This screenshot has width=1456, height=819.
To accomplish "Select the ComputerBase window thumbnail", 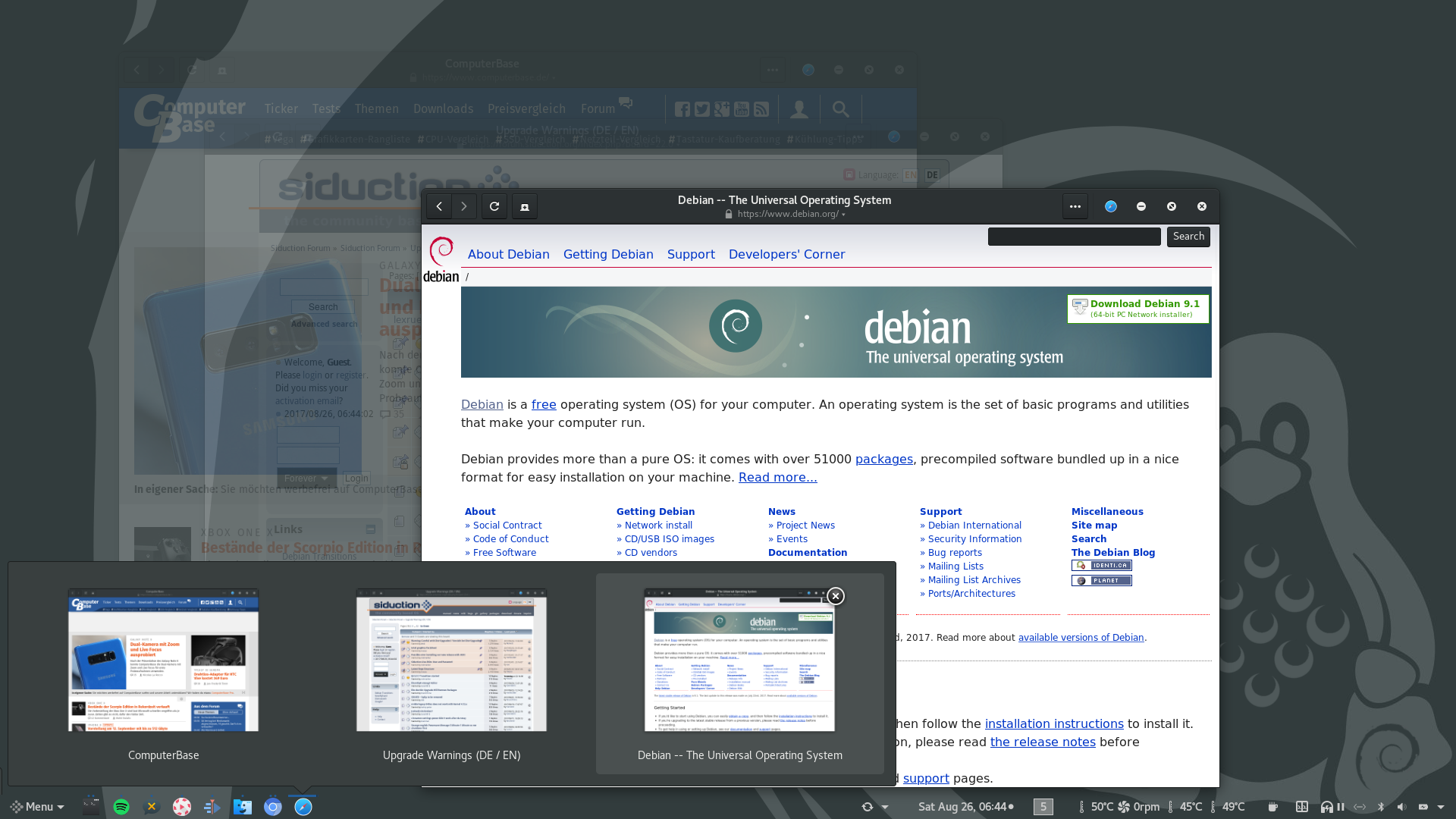I will (x=163, y=660).
